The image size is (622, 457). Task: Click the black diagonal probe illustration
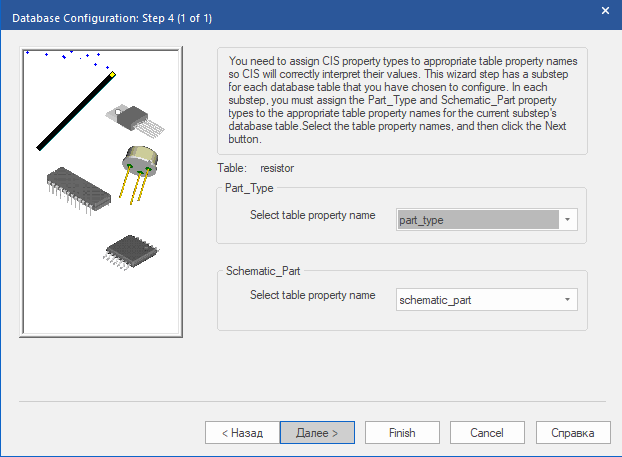click(x=75, y=112)
